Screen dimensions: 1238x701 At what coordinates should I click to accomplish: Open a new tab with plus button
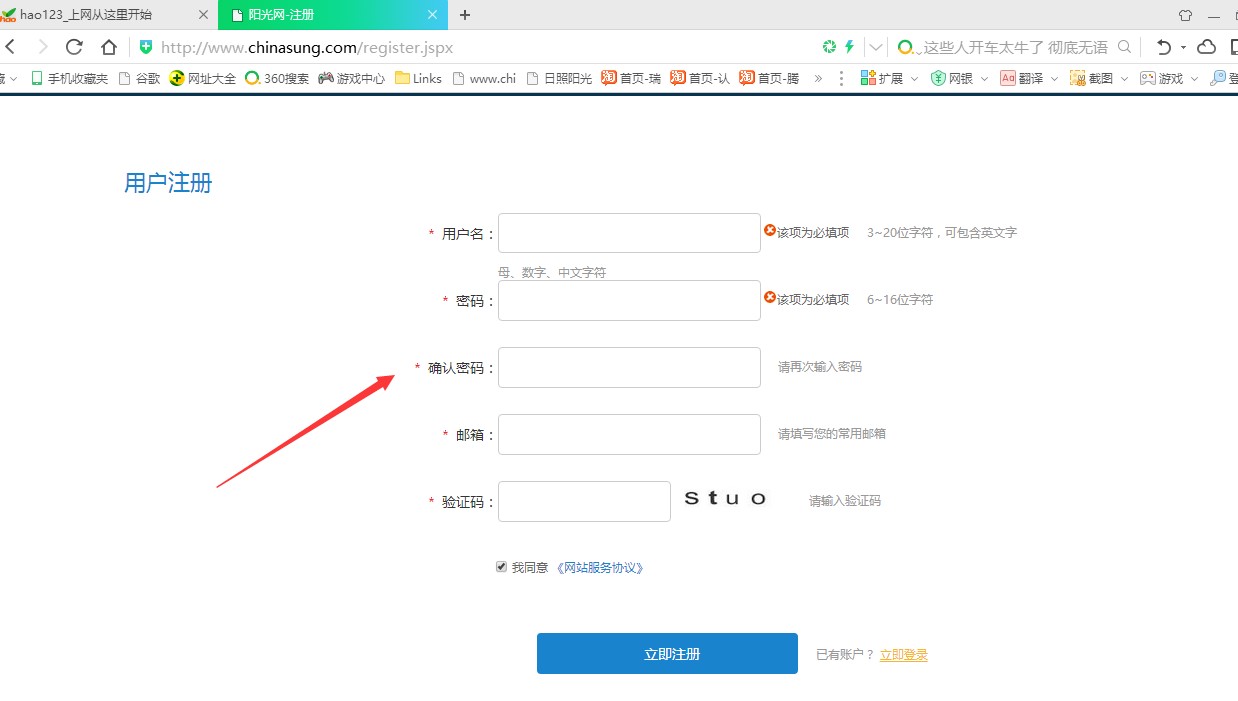coord(465,15)
